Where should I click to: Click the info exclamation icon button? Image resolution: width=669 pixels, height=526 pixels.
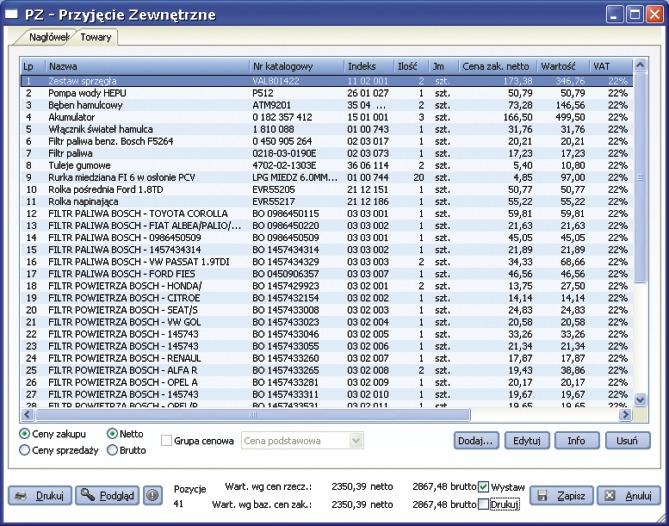point(152,495)
